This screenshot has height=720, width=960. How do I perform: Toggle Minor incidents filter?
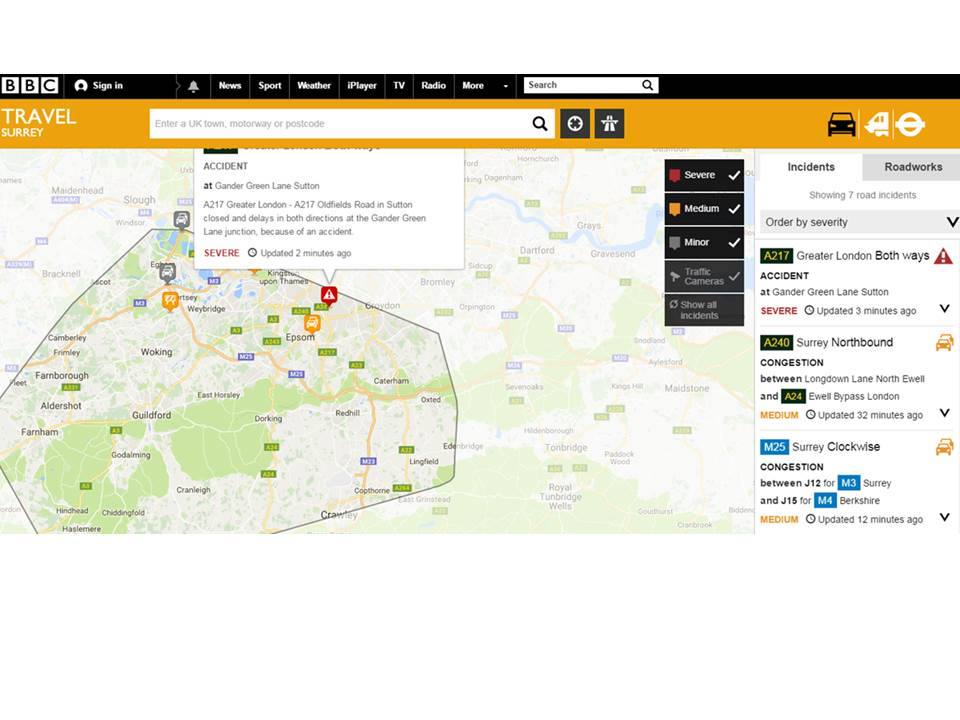click(704, 242)
